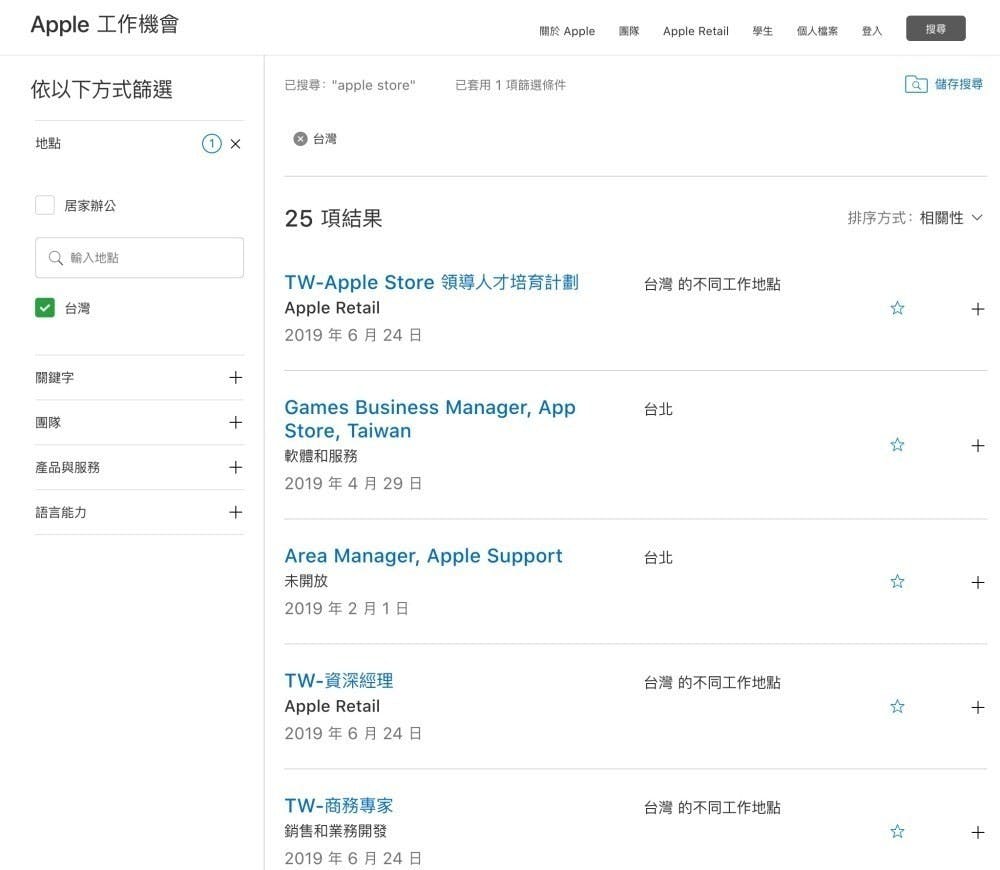Uncheck the 台灣 location checkbox
This screenshot has height=870, width=1000.
tap(45, 308)
